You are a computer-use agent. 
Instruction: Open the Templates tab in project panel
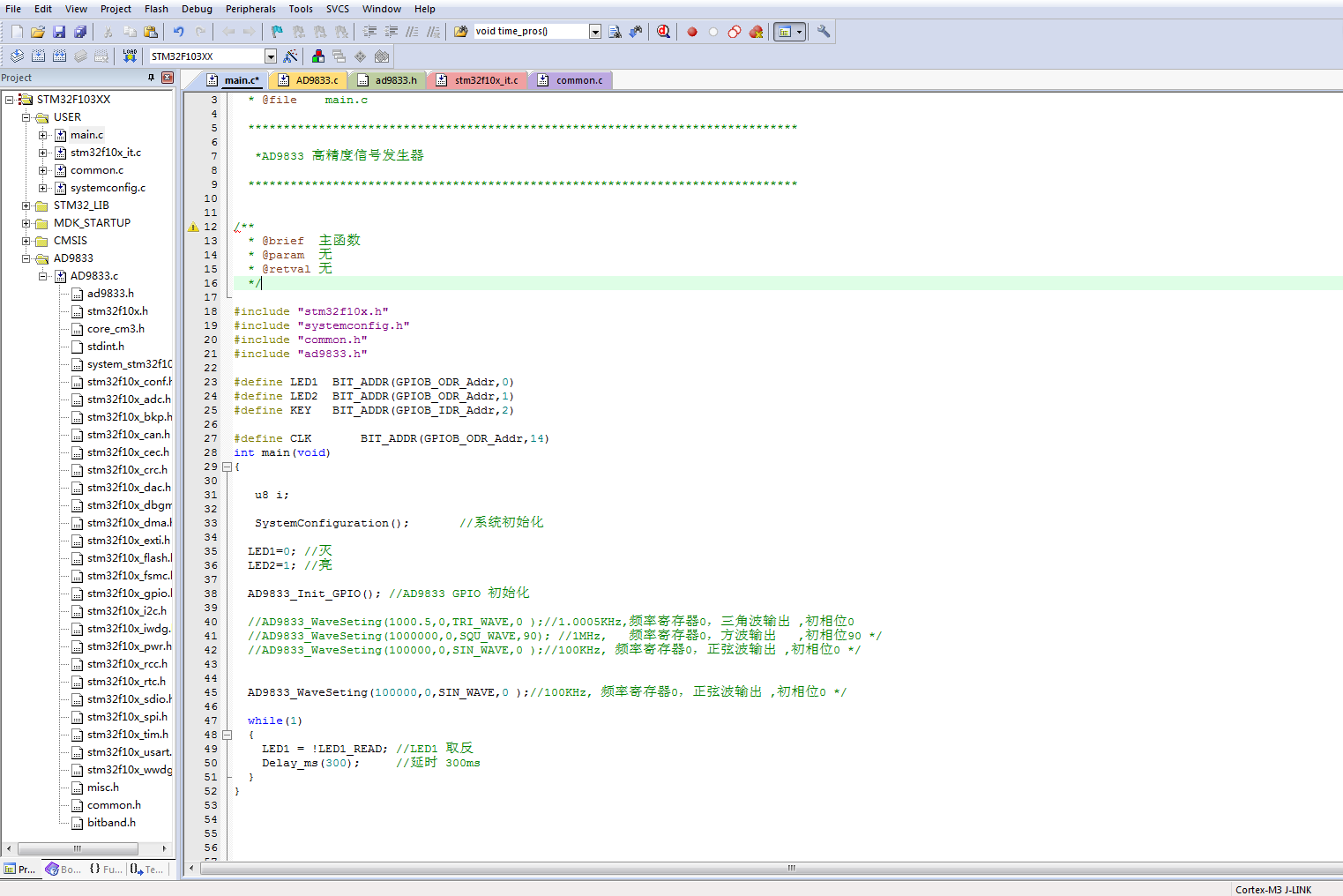click(x=146, y=869)
